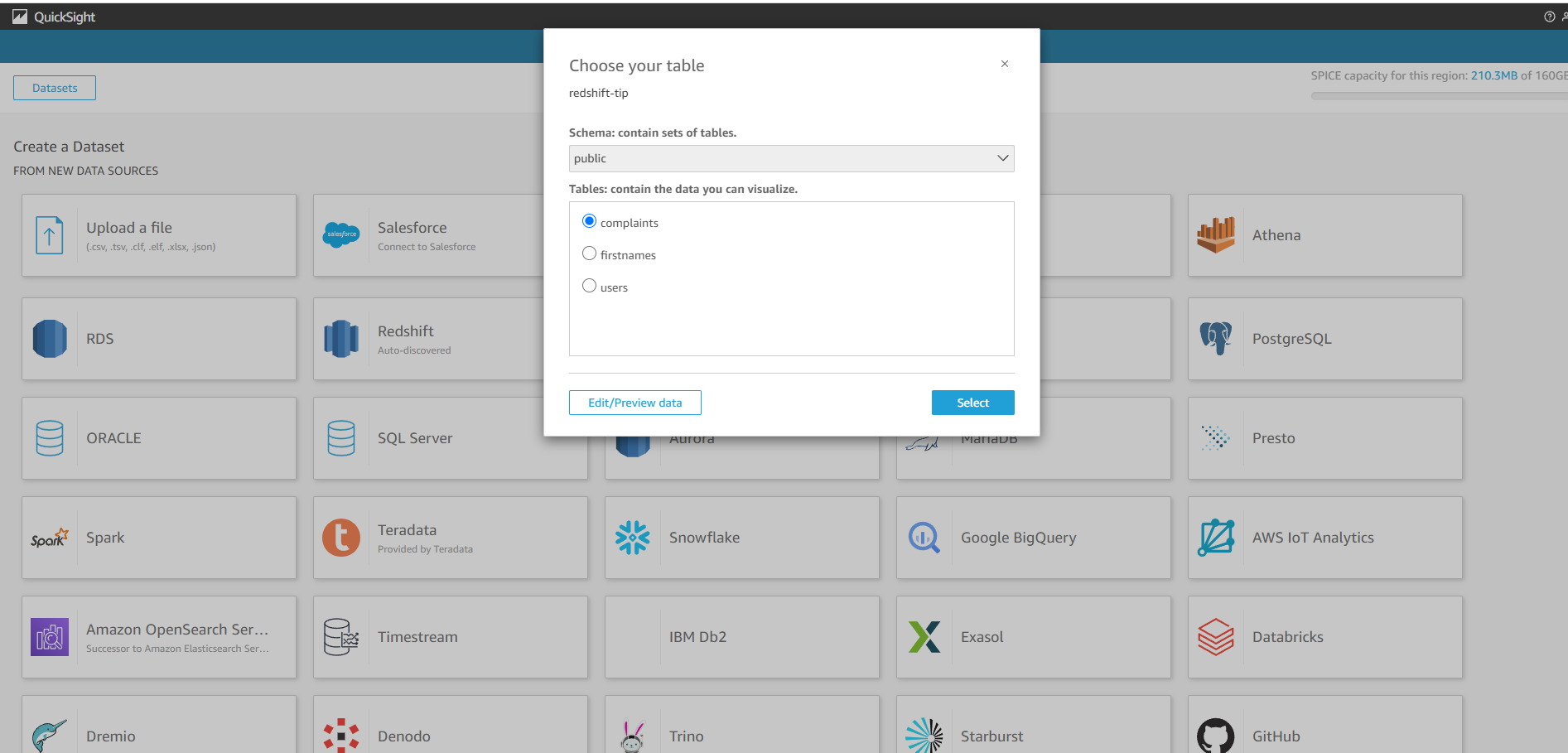Choose the Exasol X icon
Image resolution: width=1568 pixels, height=753 pixels.
click(924, 637)
